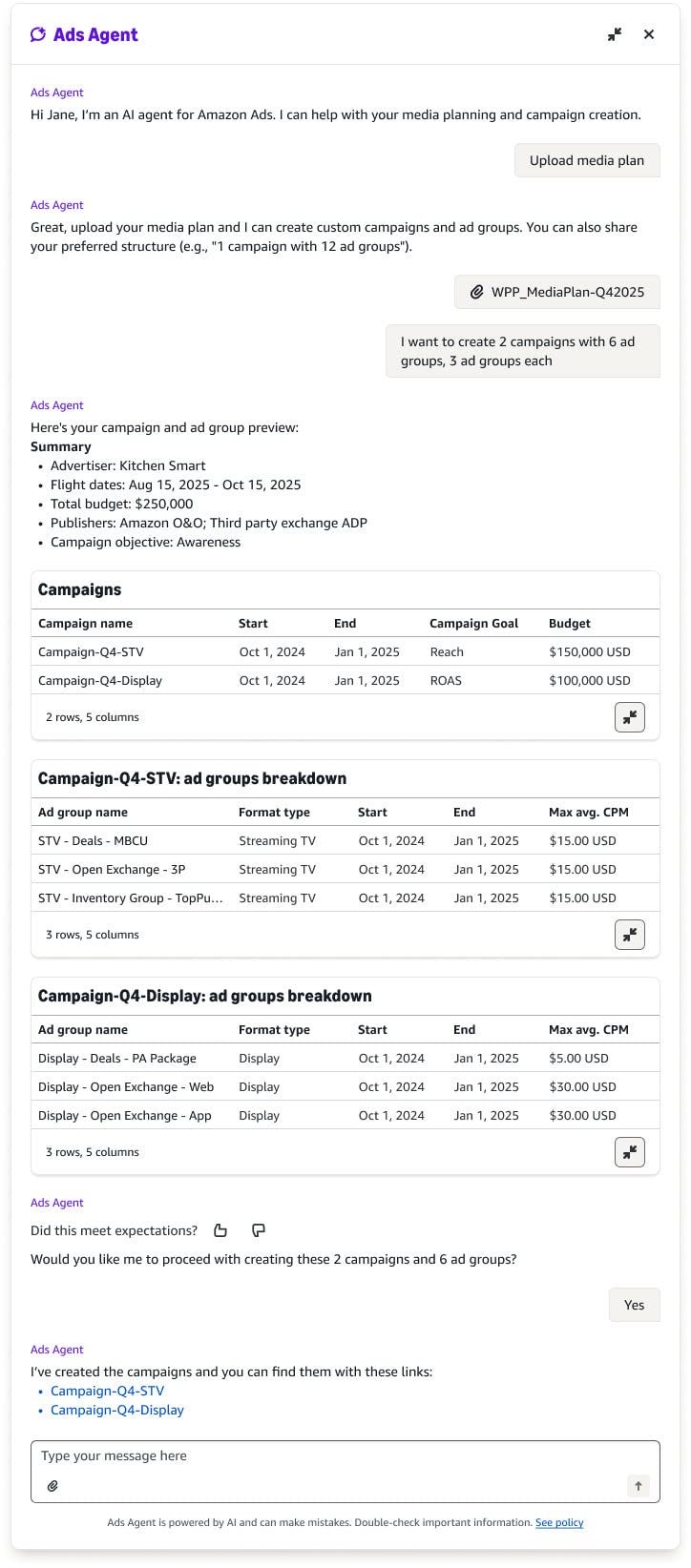
Task: Expand the Campaign-Q4-STV ad groups table
Action: (x=629, y=934)
